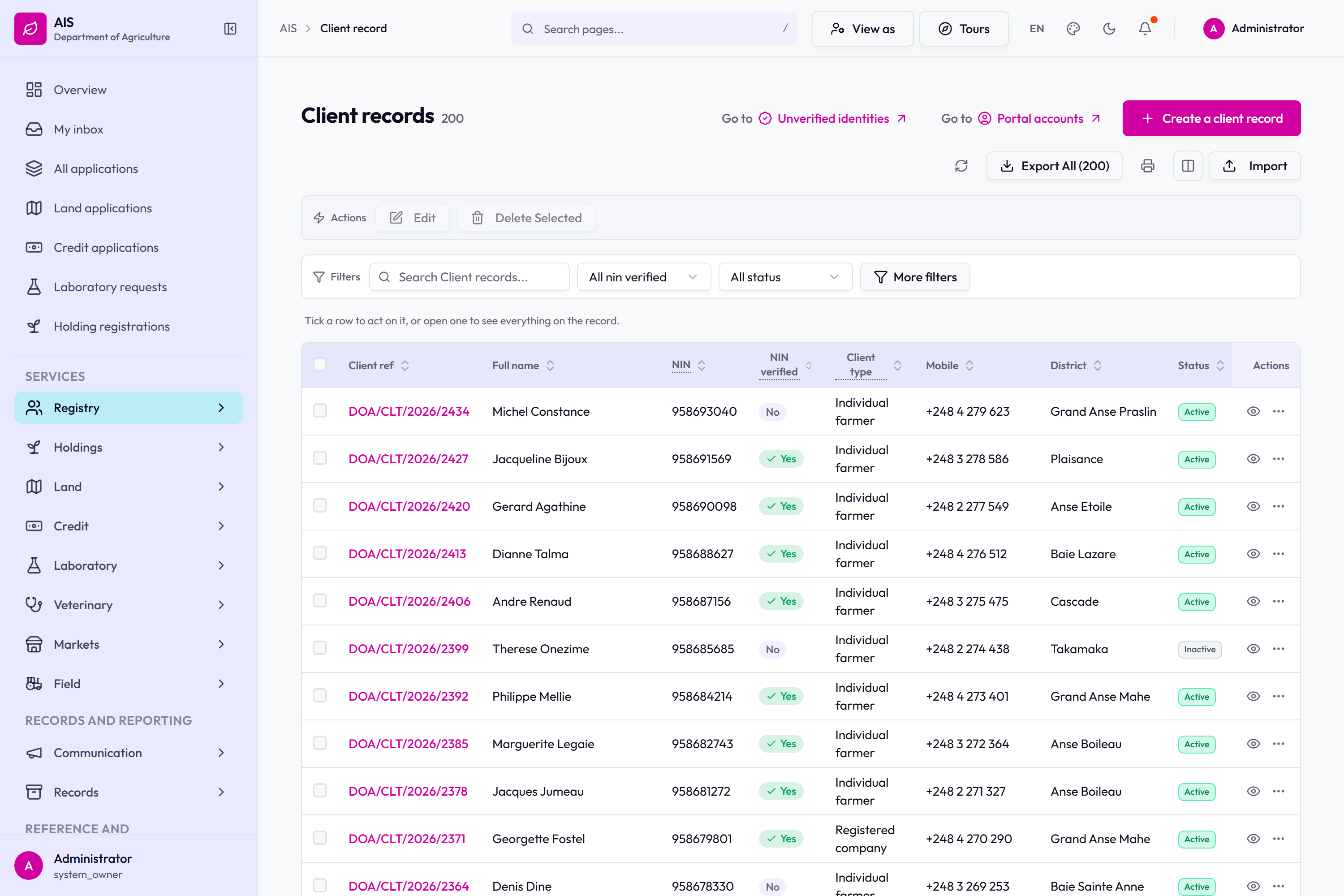The image size is (1344, 896).
Task: Click the Search pages field
Action: click(x=654, y=29)
